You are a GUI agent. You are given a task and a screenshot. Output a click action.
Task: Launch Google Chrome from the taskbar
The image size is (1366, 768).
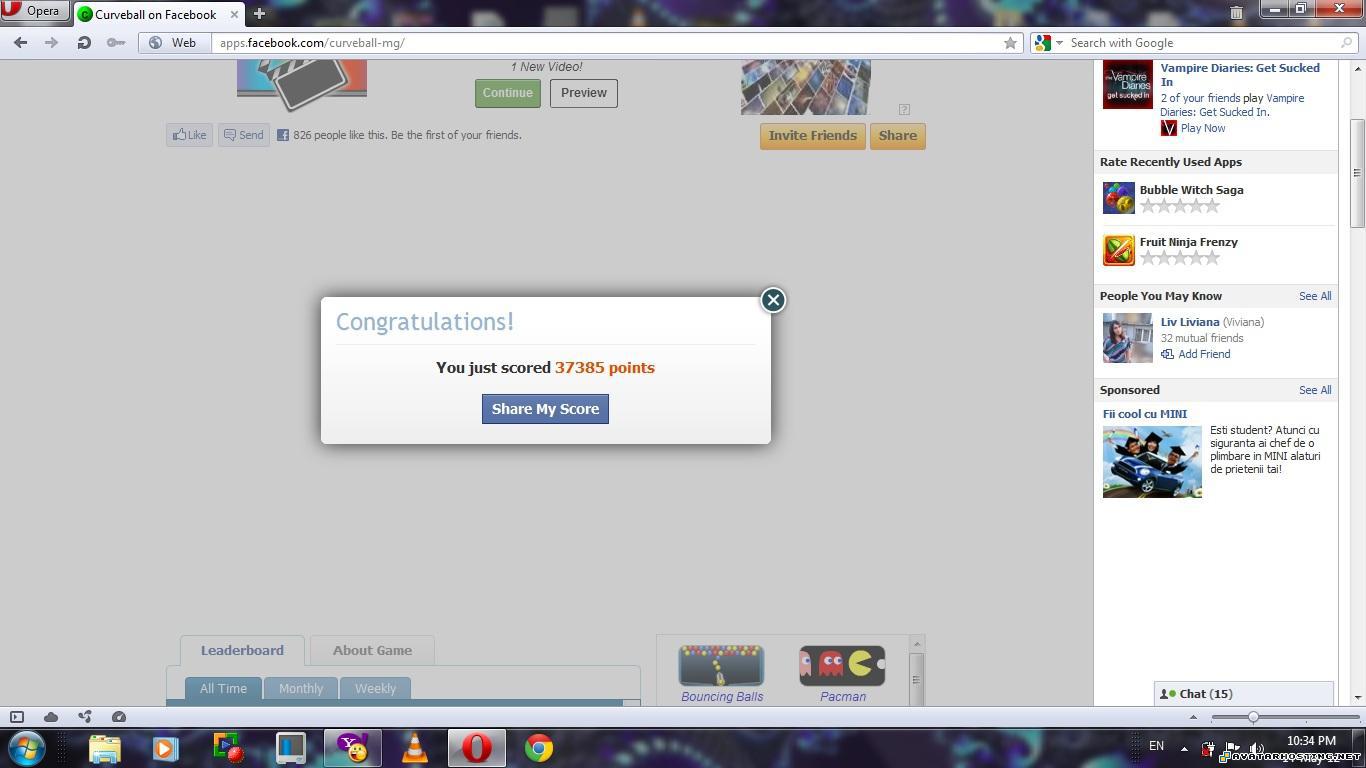click(x=538, y=748)
